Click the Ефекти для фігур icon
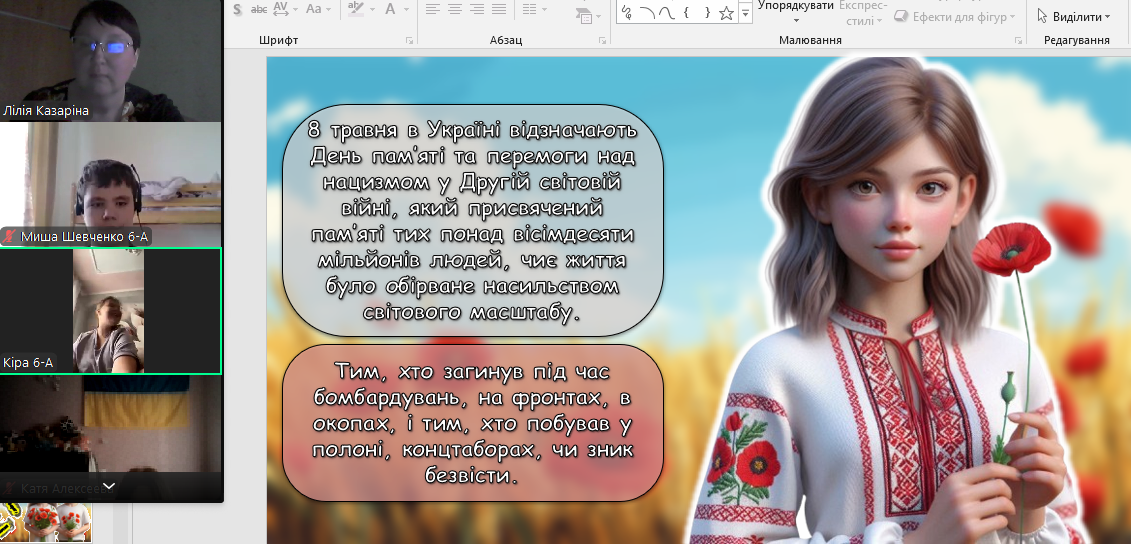The image size is (1131, 544). click(x=901, y=16)
